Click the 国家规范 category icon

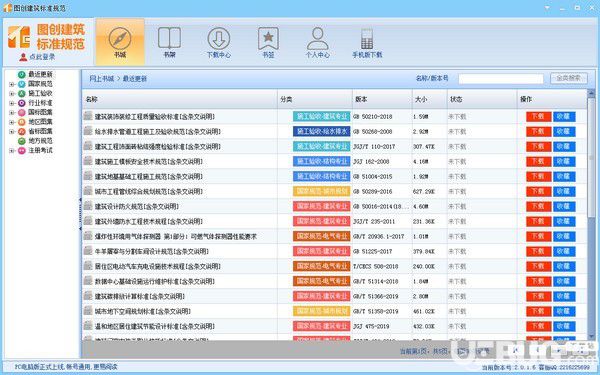pos(22,84)
